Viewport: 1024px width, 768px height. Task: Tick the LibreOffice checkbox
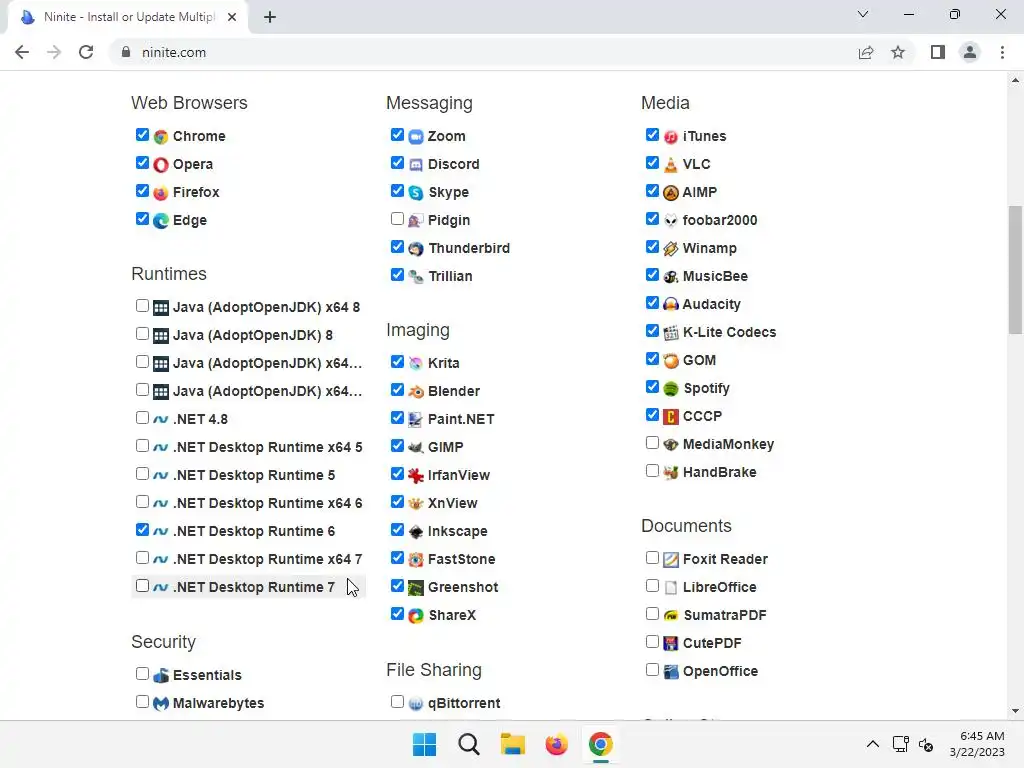652,586
